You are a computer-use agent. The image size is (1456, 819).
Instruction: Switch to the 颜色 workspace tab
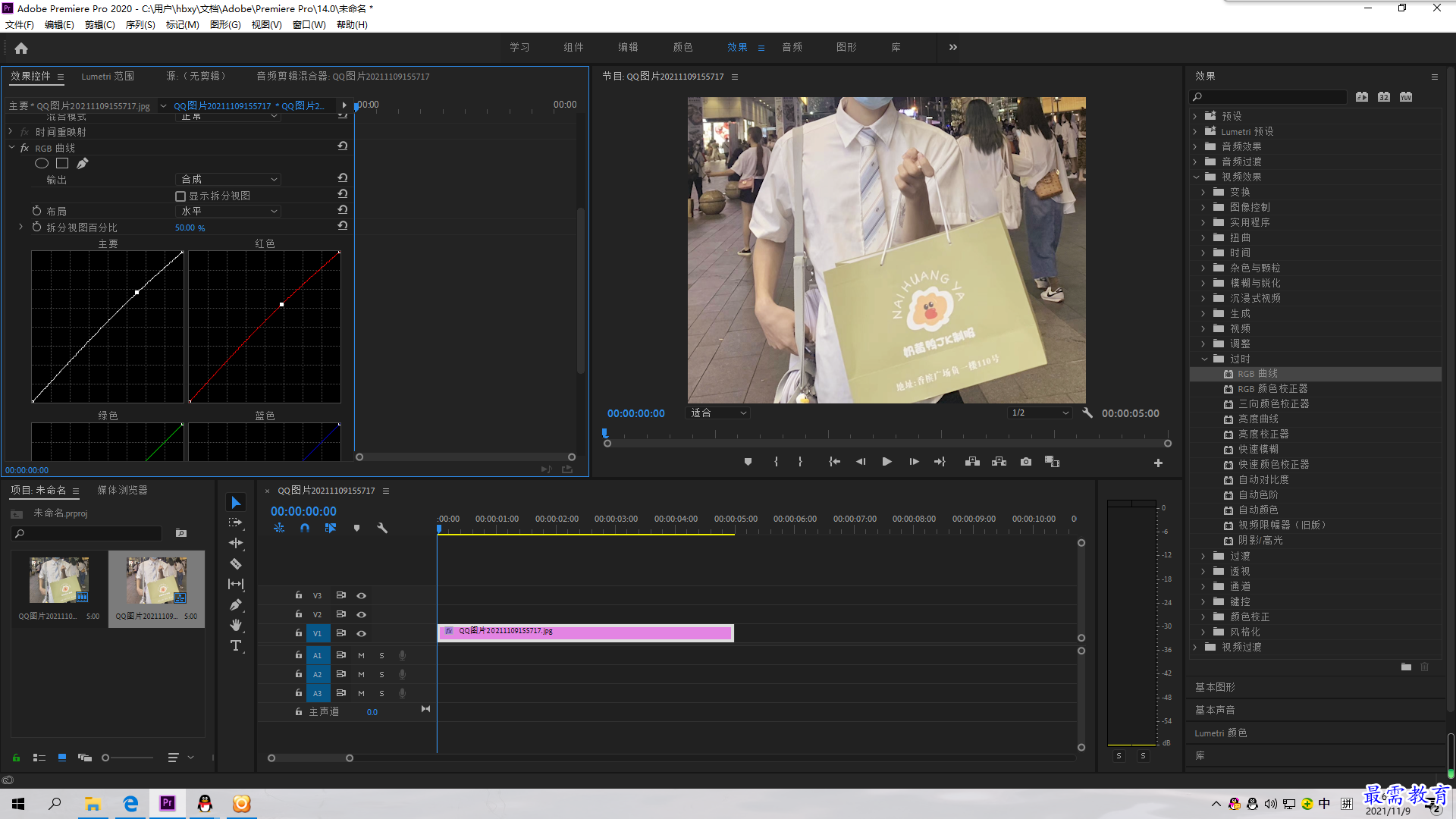tap(683, 47)
